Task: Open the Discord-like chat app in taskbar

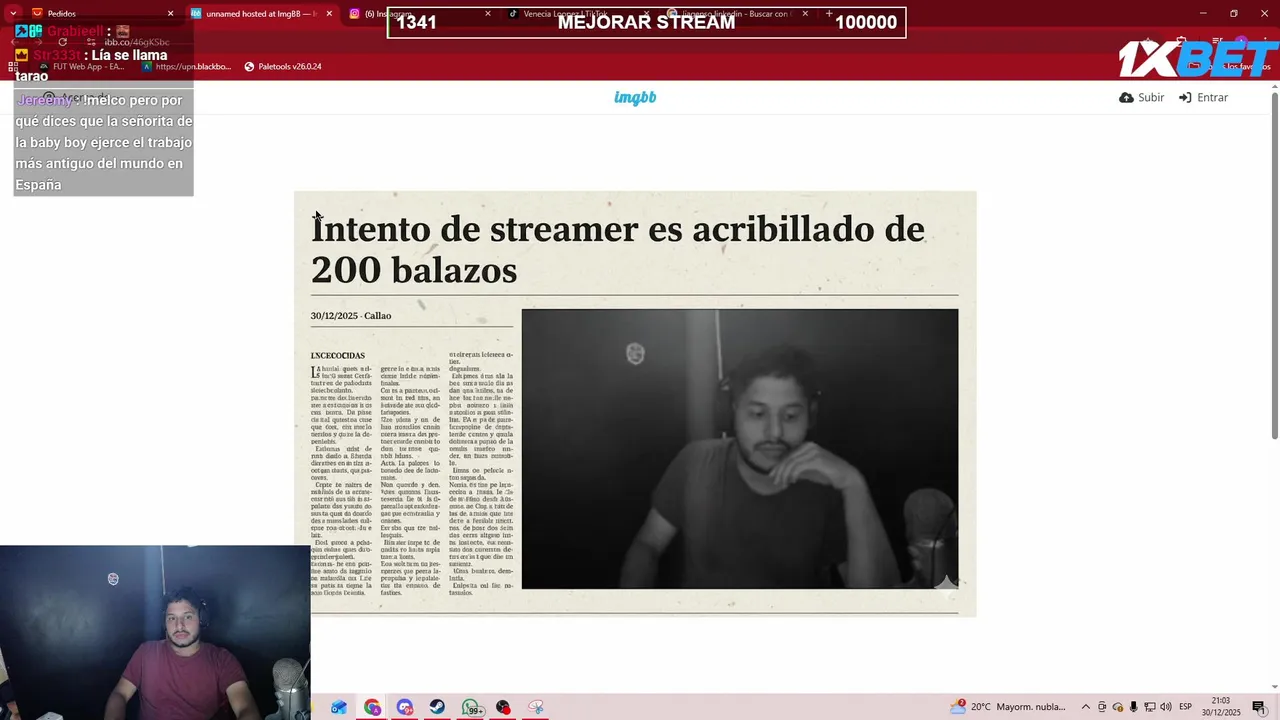Action: (405, 707)
